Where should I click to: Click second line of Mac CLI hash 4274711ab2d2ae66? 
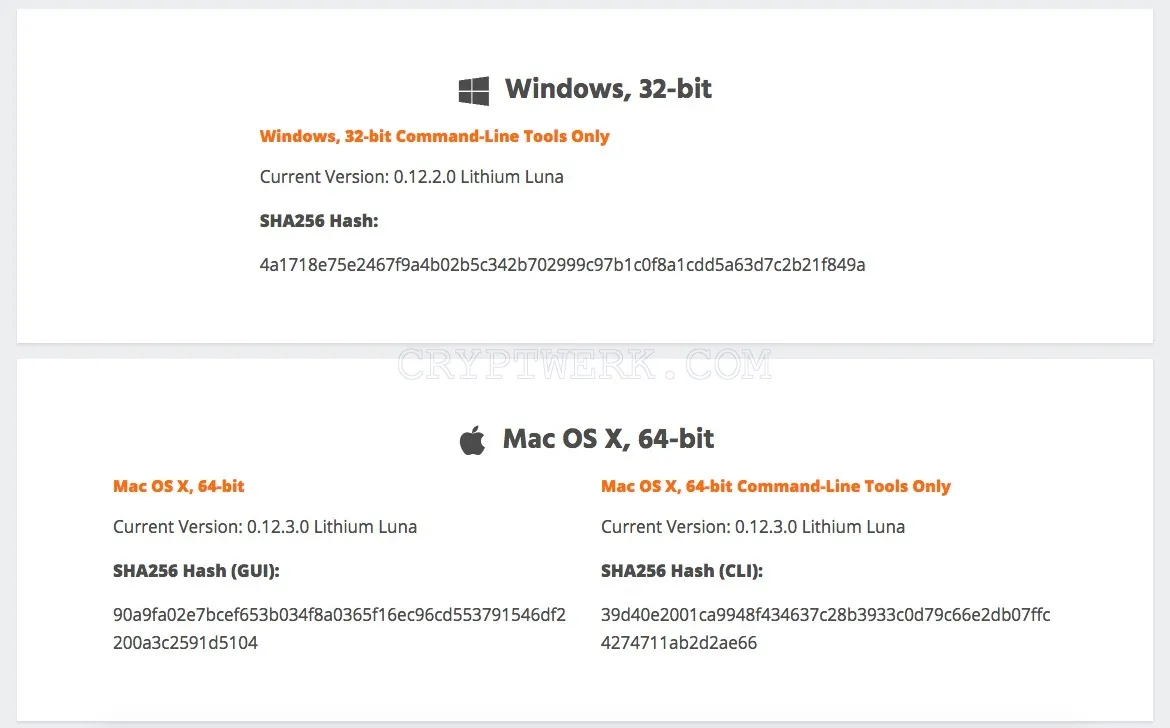[x=679, y=643]
